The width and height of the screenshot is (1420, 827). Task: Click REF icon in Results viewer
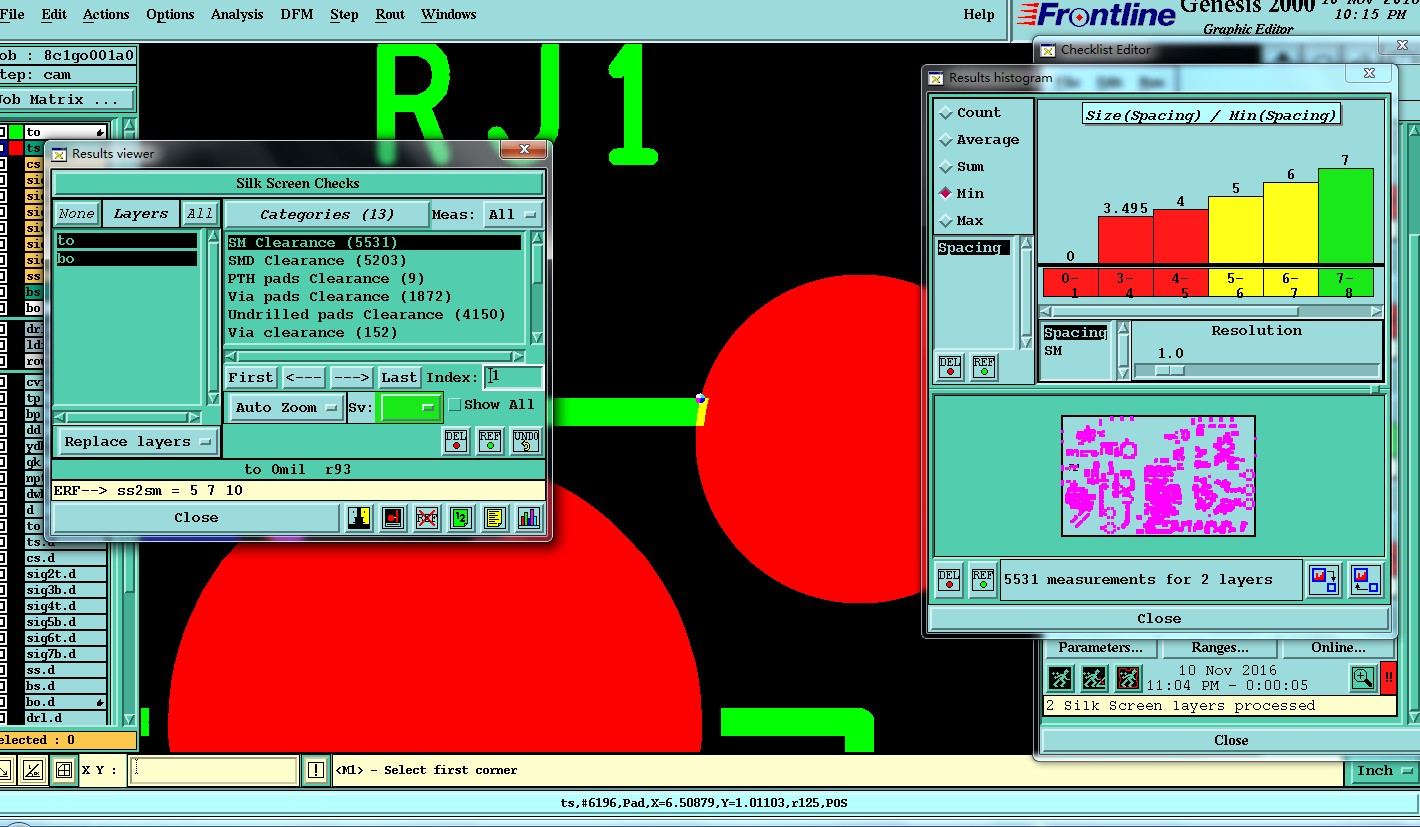pos(490,441)
